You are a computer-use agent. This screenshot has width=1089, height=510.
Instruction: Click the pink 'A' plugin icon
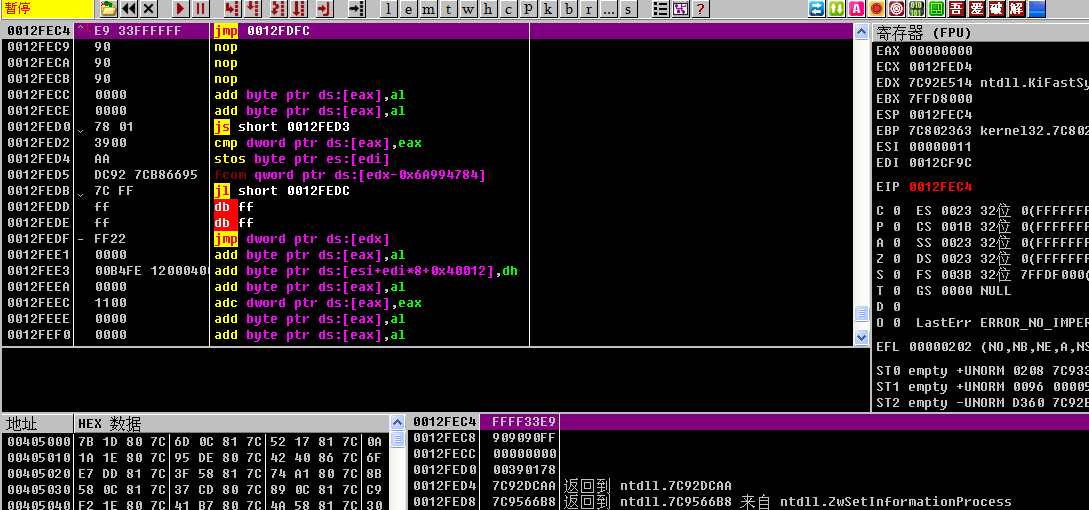pos(856,9)
